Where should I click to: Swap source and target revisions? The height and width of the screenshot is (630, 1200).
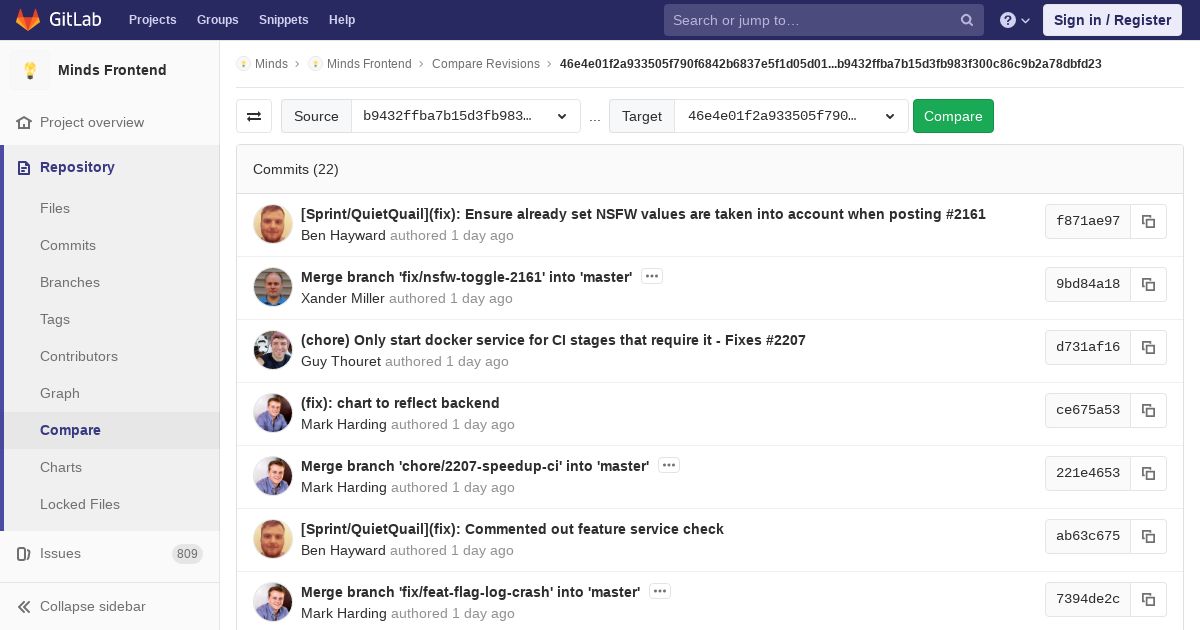click(x=254, y=116)
